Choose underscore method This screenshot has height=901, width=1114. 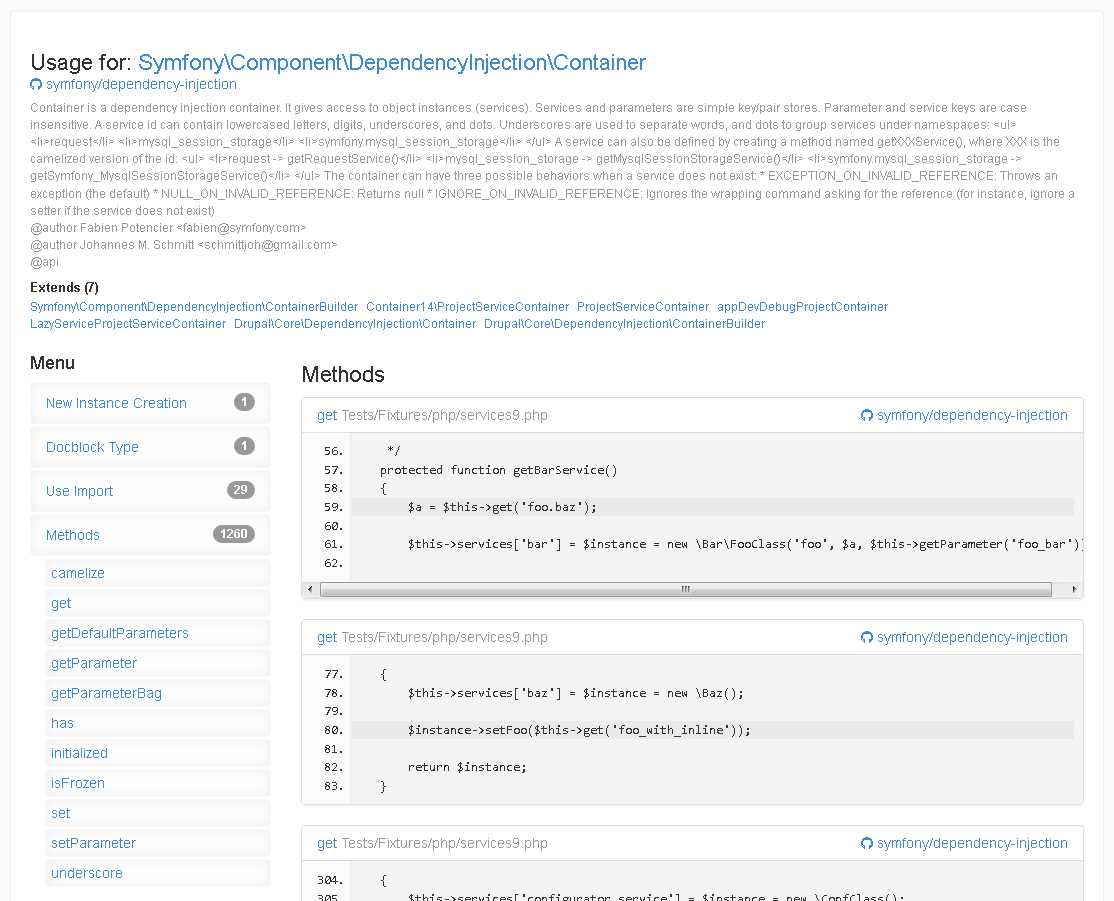[x=158, y=873]
